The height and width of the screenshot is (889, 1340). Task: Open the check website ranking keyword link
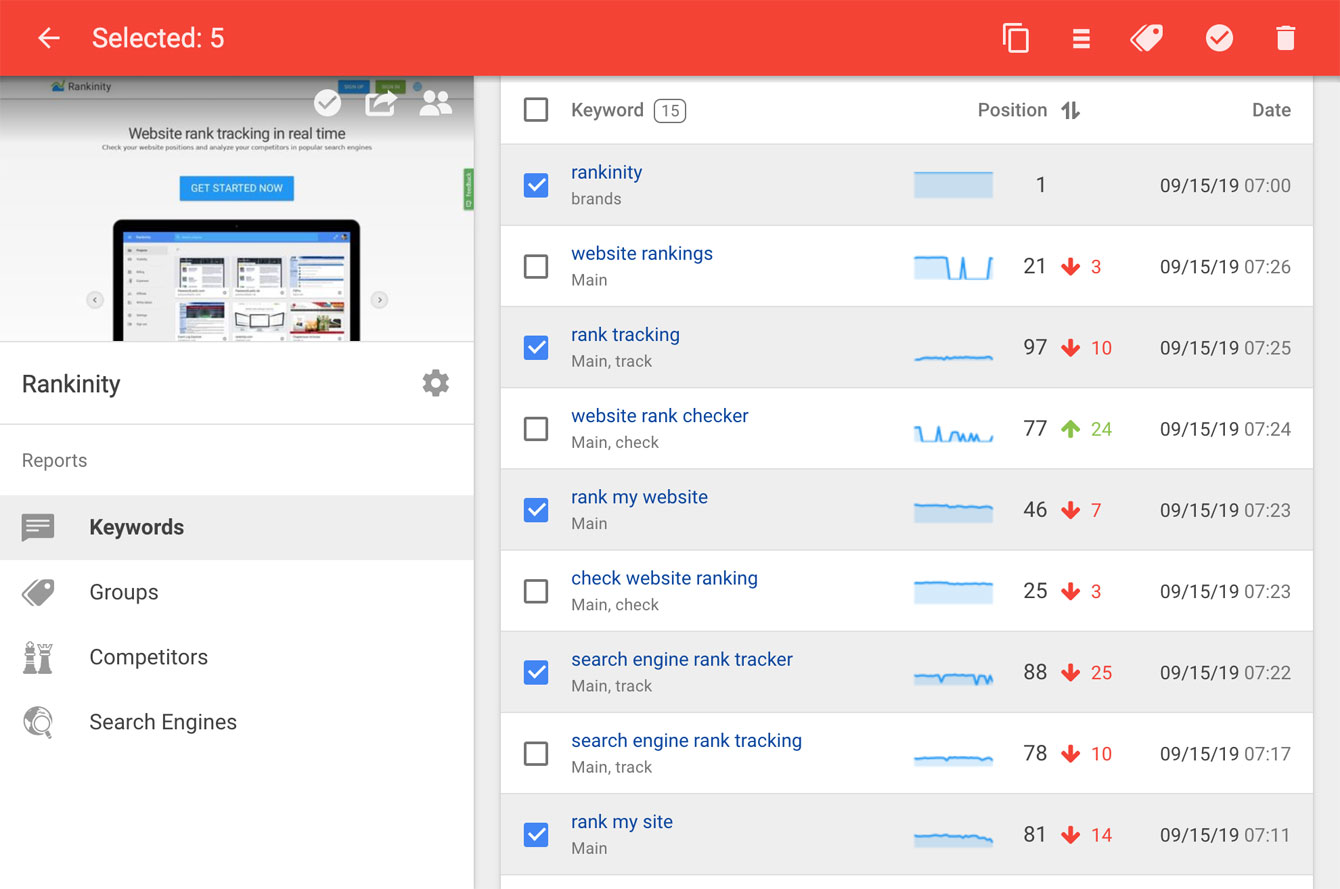tap(664, 578)
